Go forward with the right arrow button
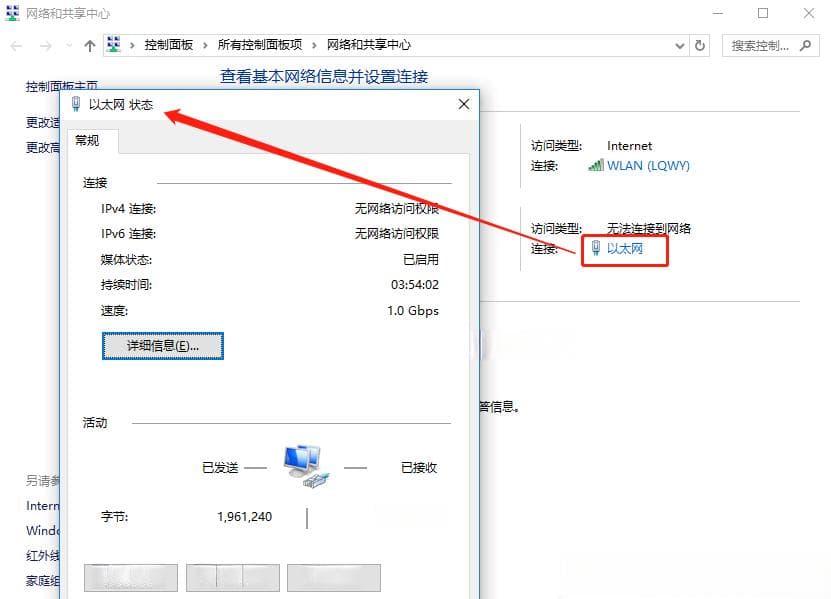Viewport: 831px width, 599px height. coord(46,46)
